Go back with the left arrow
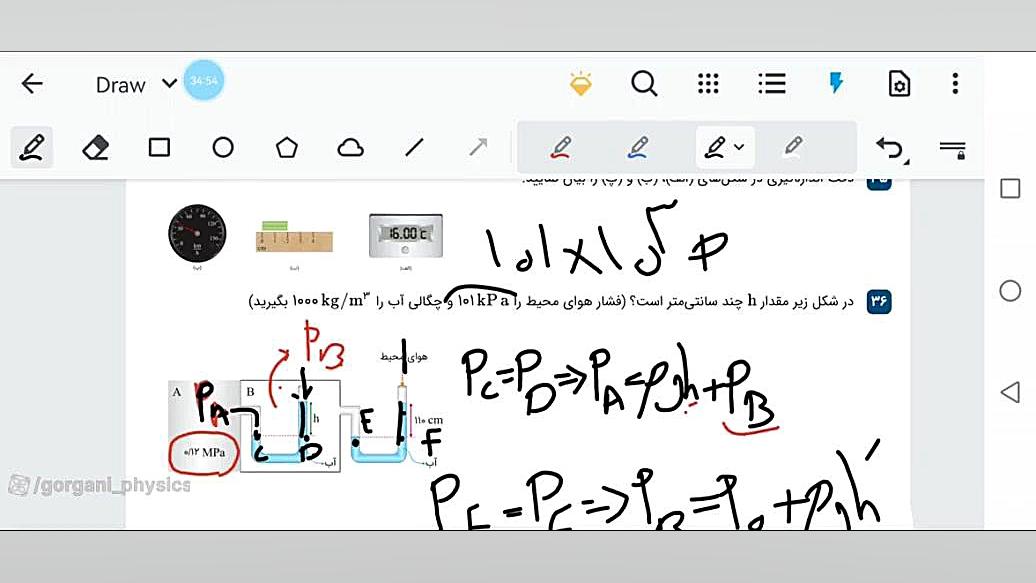This screenshot has width=1036, height=583. coord(32,84)
